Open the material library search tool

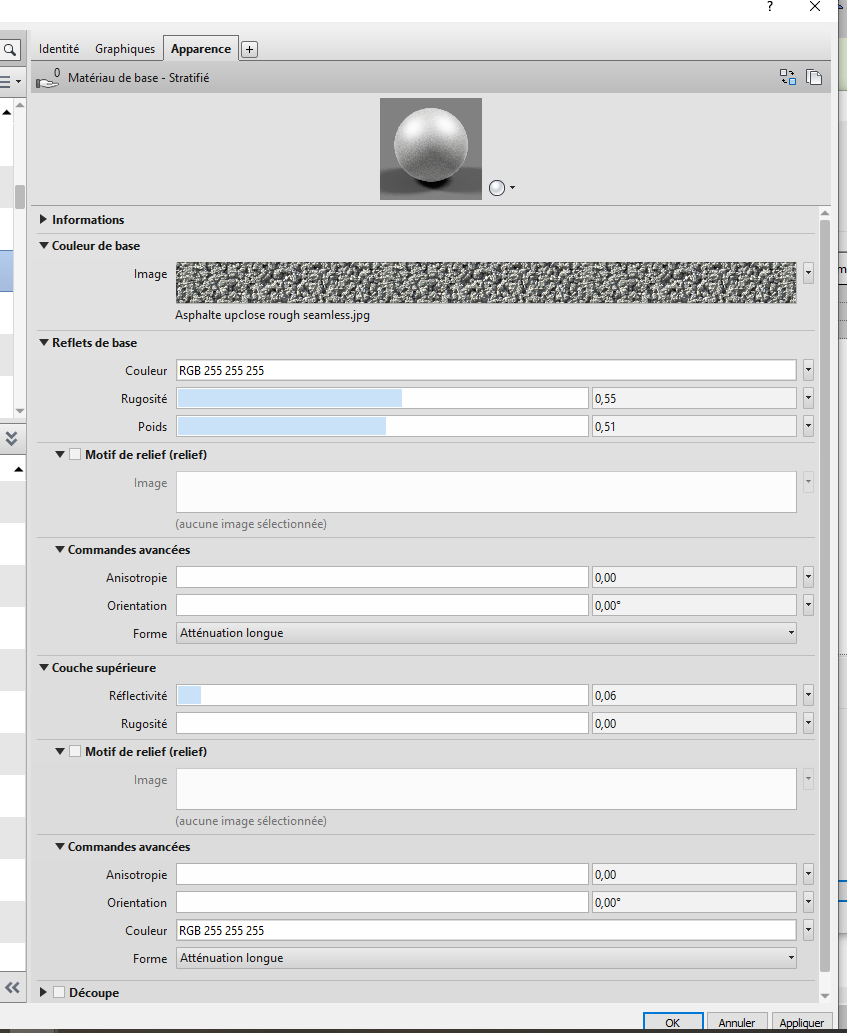[x=11, y=48]
